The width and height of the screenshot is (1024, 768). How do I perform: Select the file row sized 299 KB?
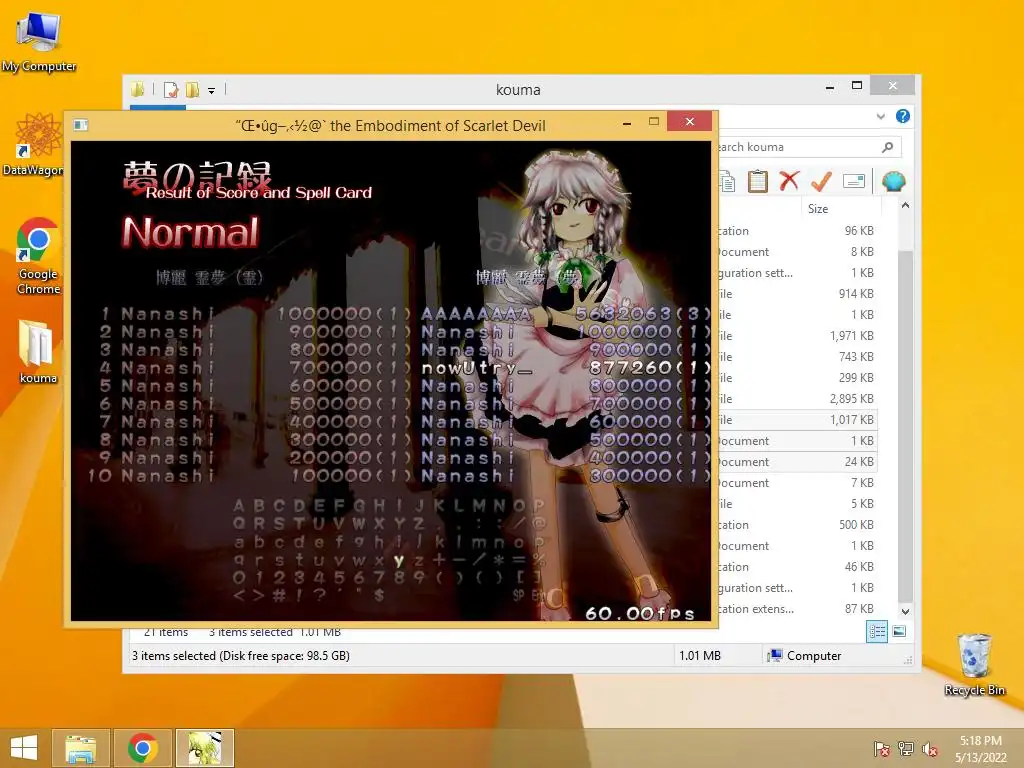[797, 377]
